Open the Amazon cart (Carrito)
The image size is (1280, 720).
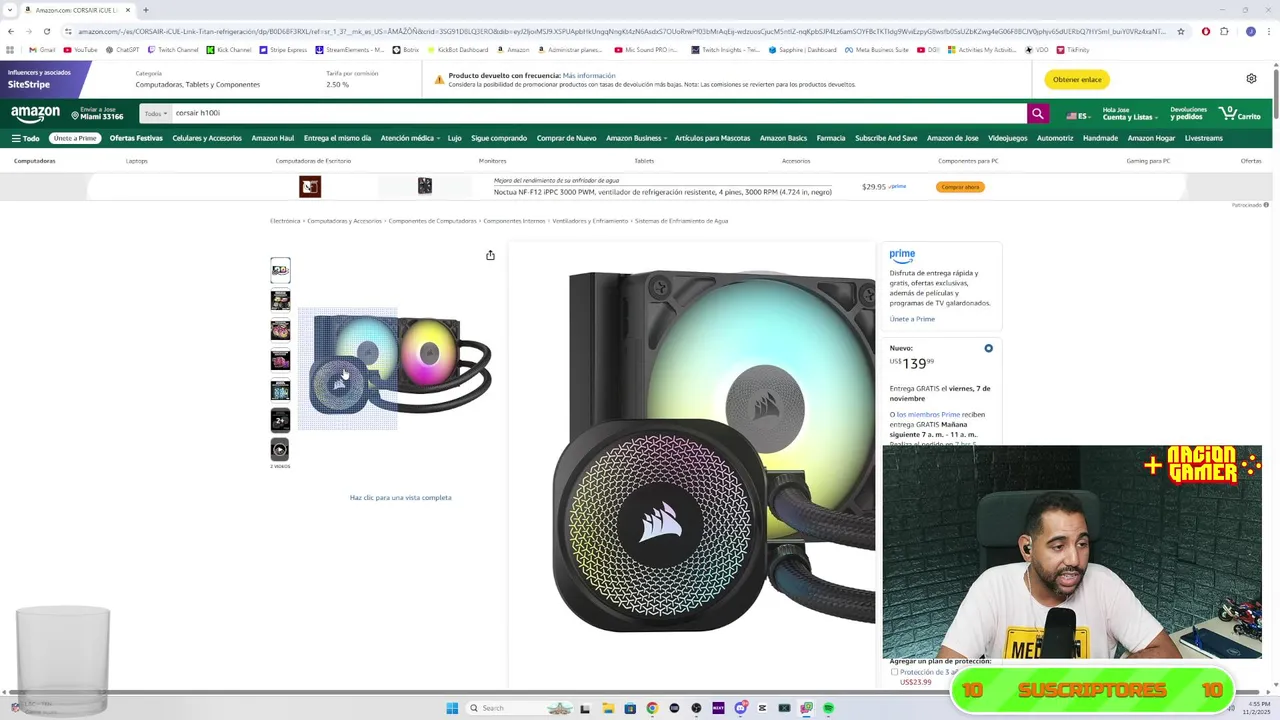click(x=1241, y=114)
